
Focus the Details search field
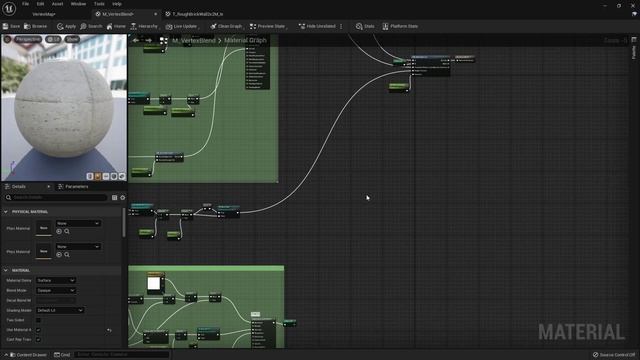tap(56, 197)
